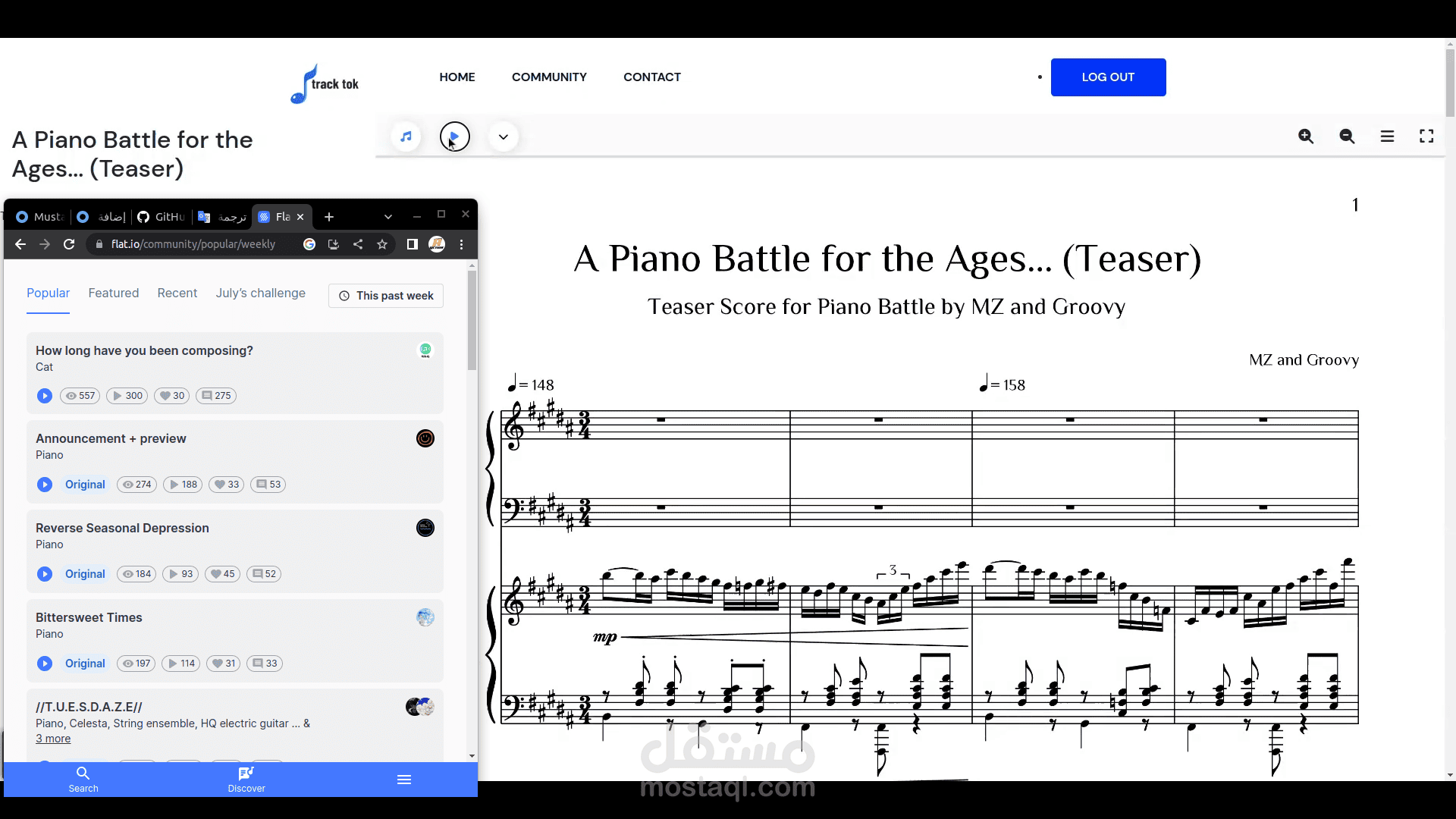Open July's challenge tab
1456x819 pixels.
[261, 293]
